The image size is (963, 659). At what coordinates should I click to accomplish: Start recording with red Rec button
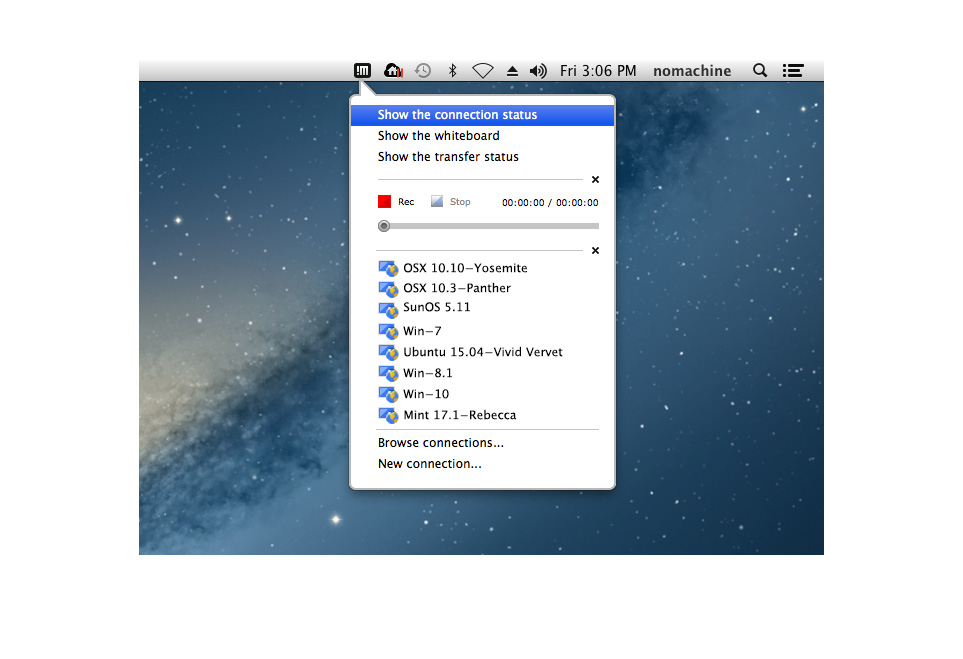pos(396,201)
